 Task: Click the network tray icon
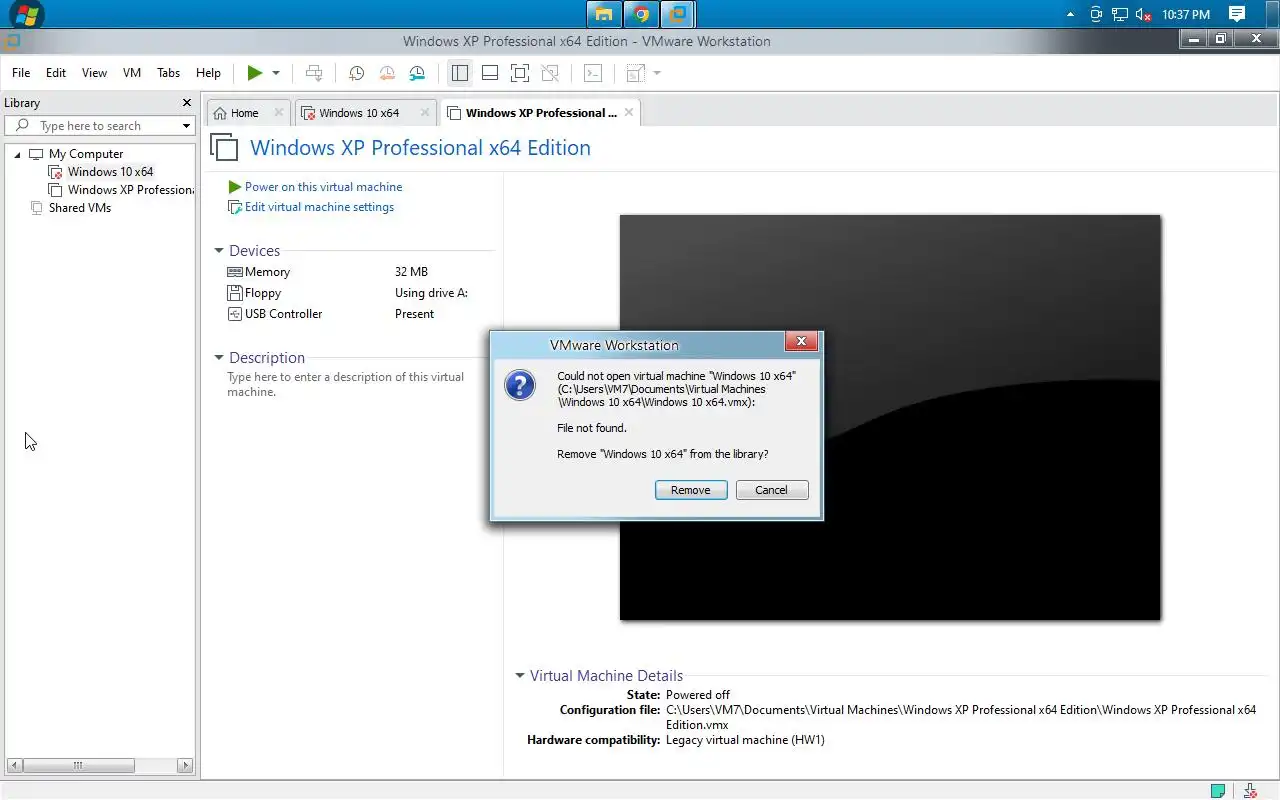click(1120, 15)
